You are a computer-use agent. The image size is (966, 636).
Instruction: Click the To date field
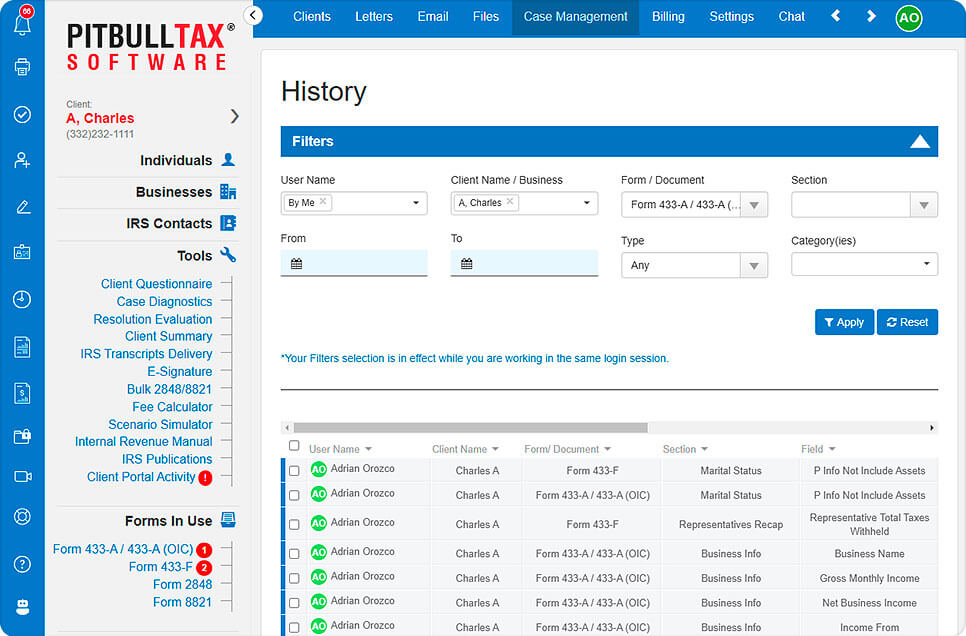pyautogui.click(x=524, y=263)
